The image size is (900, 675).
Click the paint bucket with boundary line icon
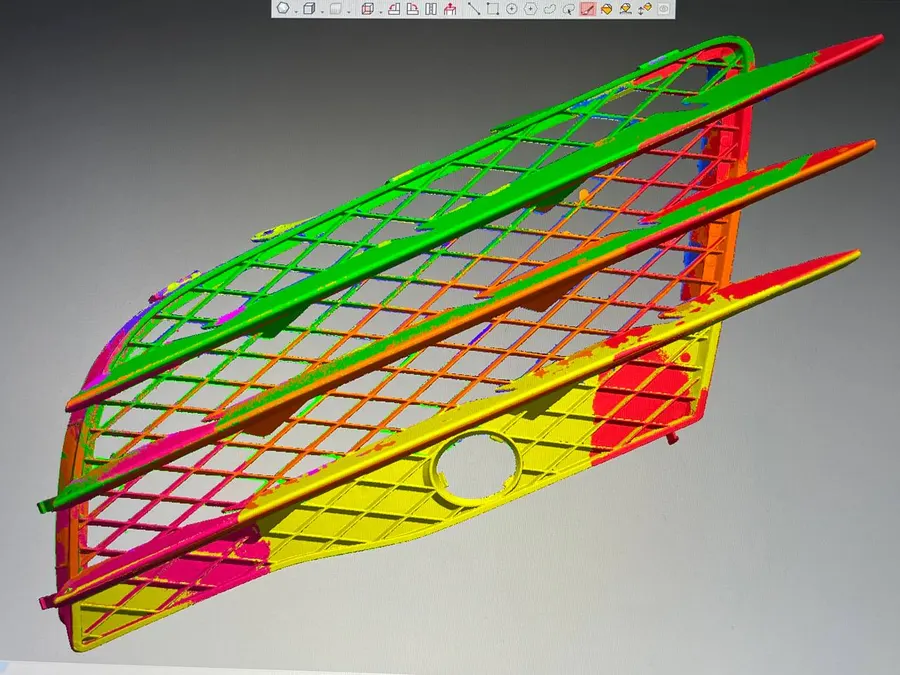coord(626,8)
